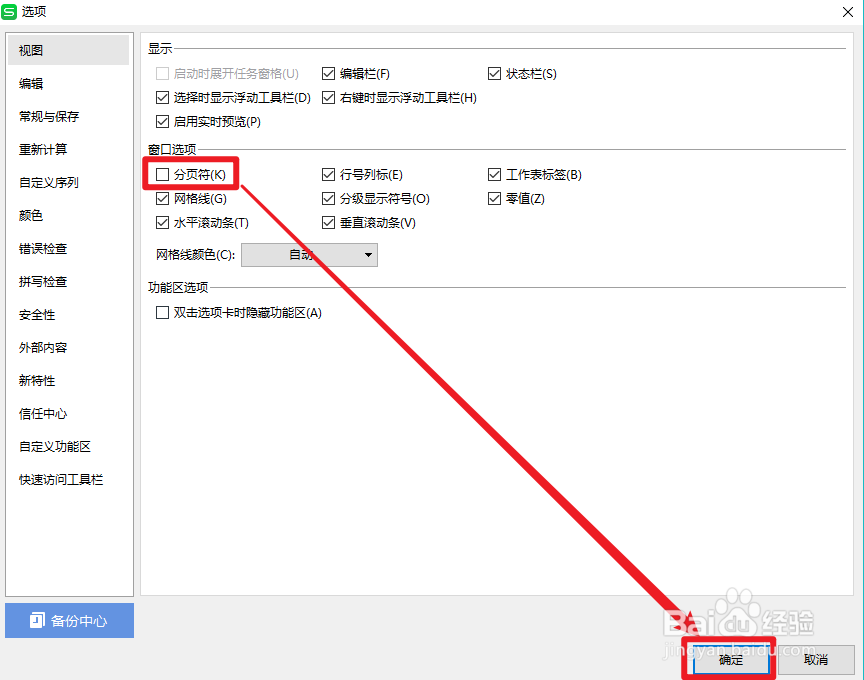Uncheck 垂直滚动条(V) option

(x=328, y=222)
